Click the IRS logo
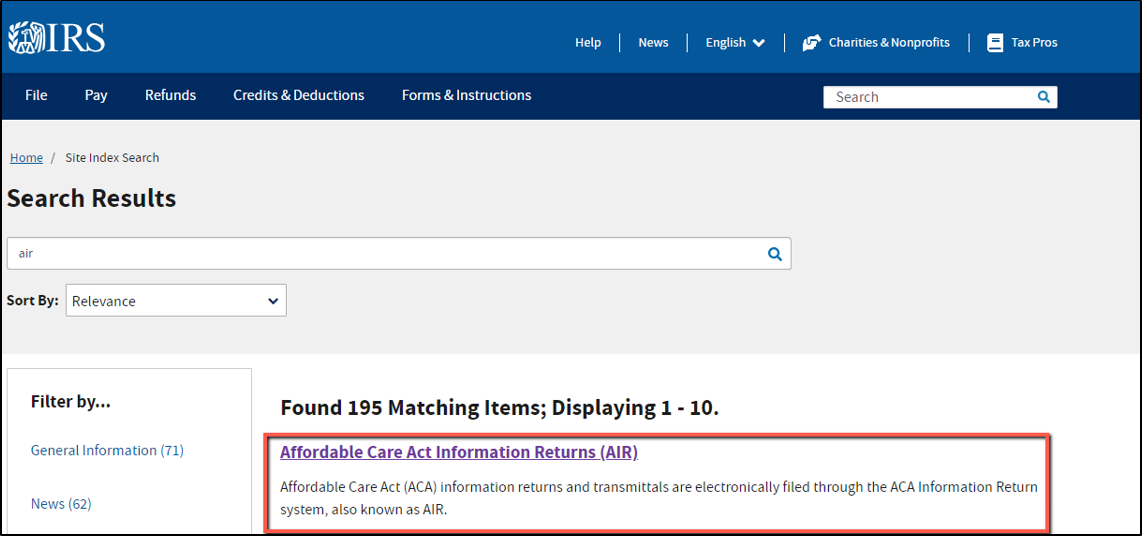This screenshot has height=536, width=1142. [x=57, y=38]
